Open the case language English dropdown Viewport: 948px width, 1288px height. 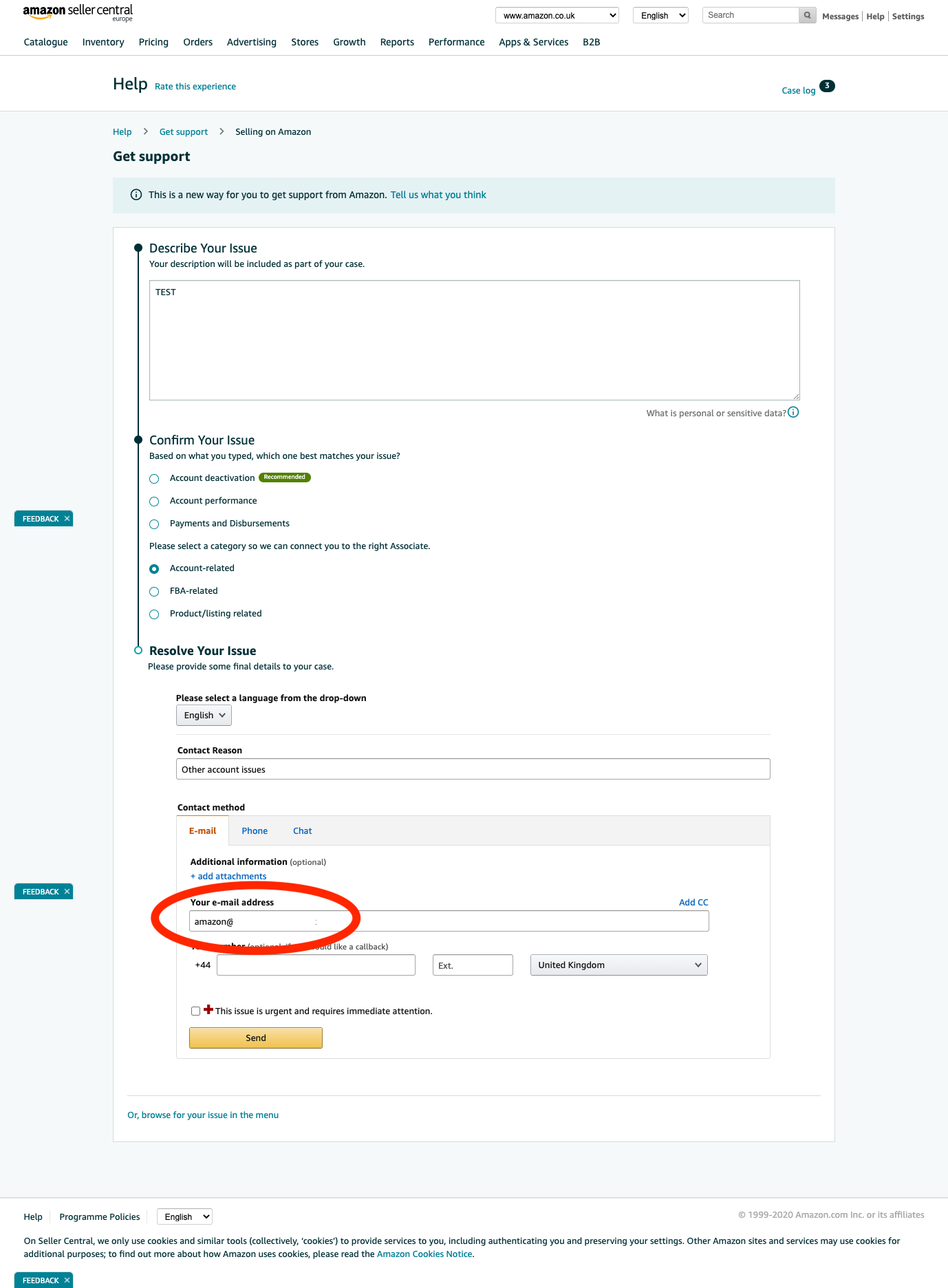[204, 716]
